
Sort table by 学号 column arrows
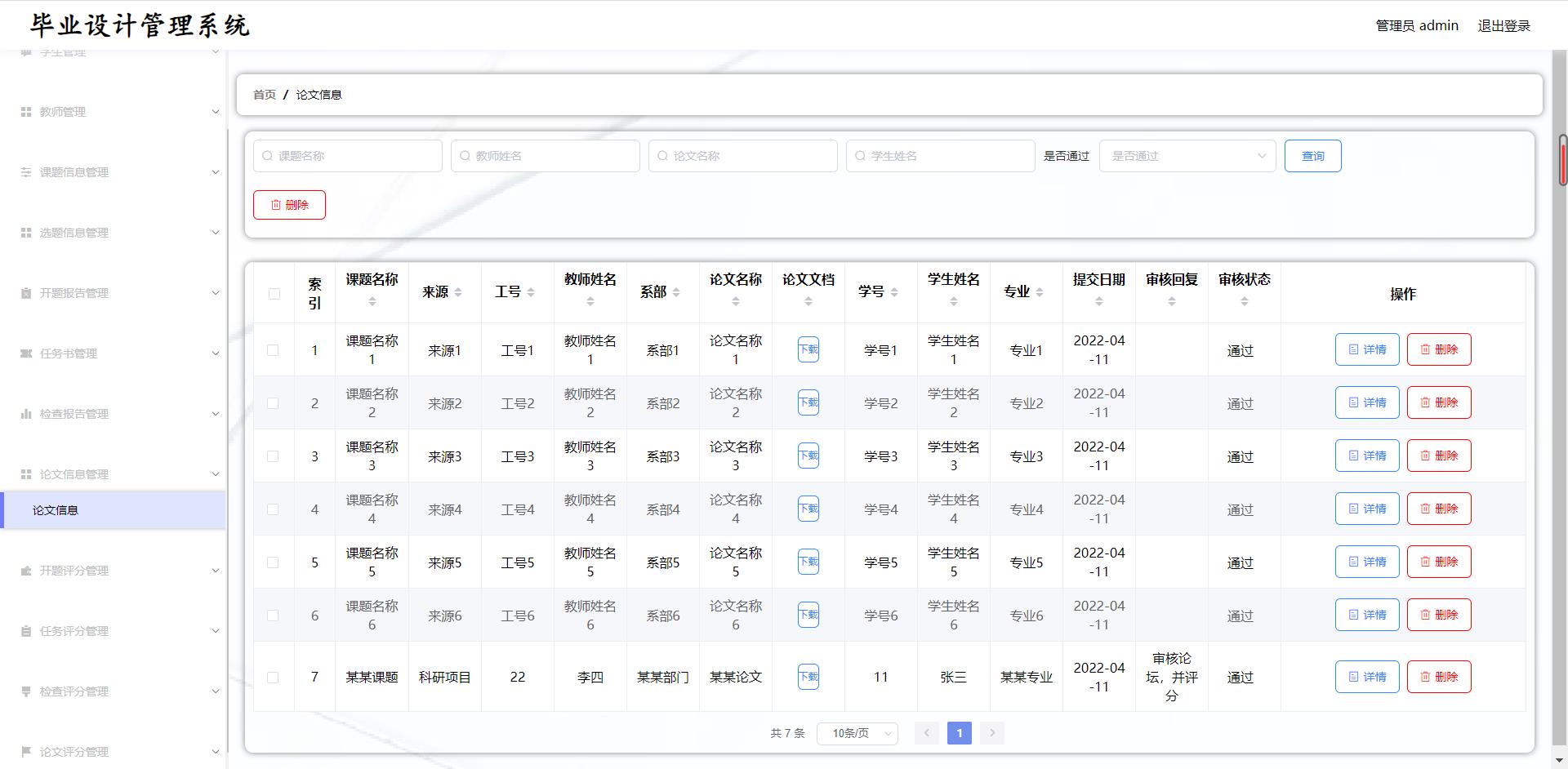[894, 292]
